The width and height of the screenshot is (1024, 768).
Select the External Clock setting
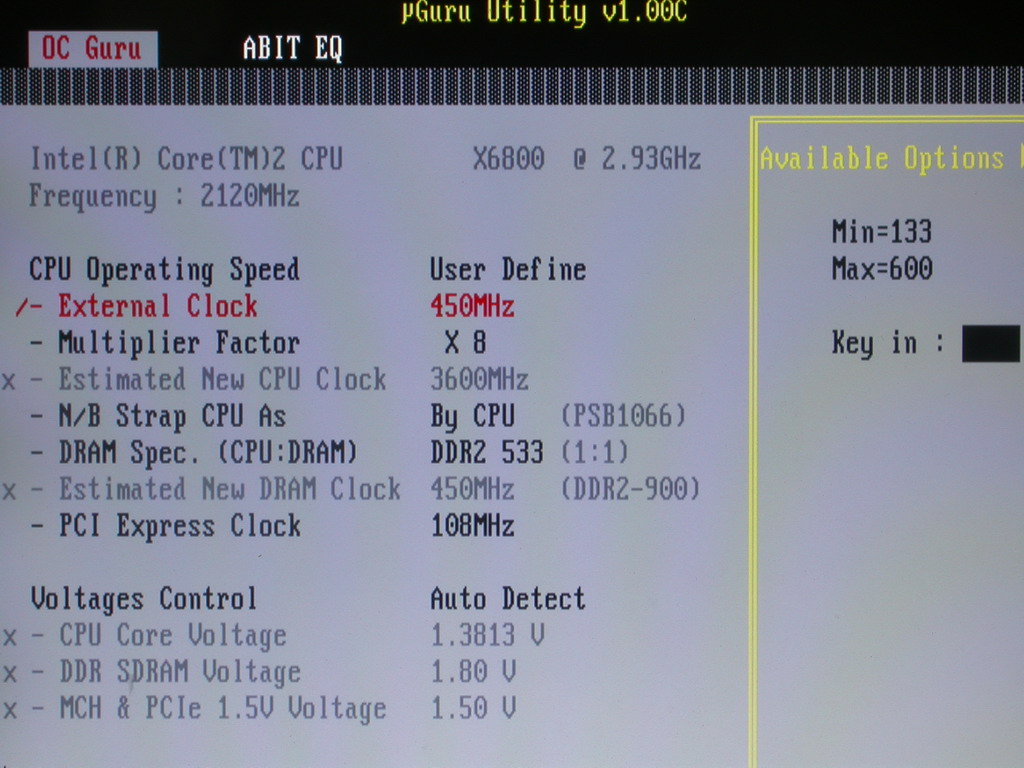pos(157,306)
